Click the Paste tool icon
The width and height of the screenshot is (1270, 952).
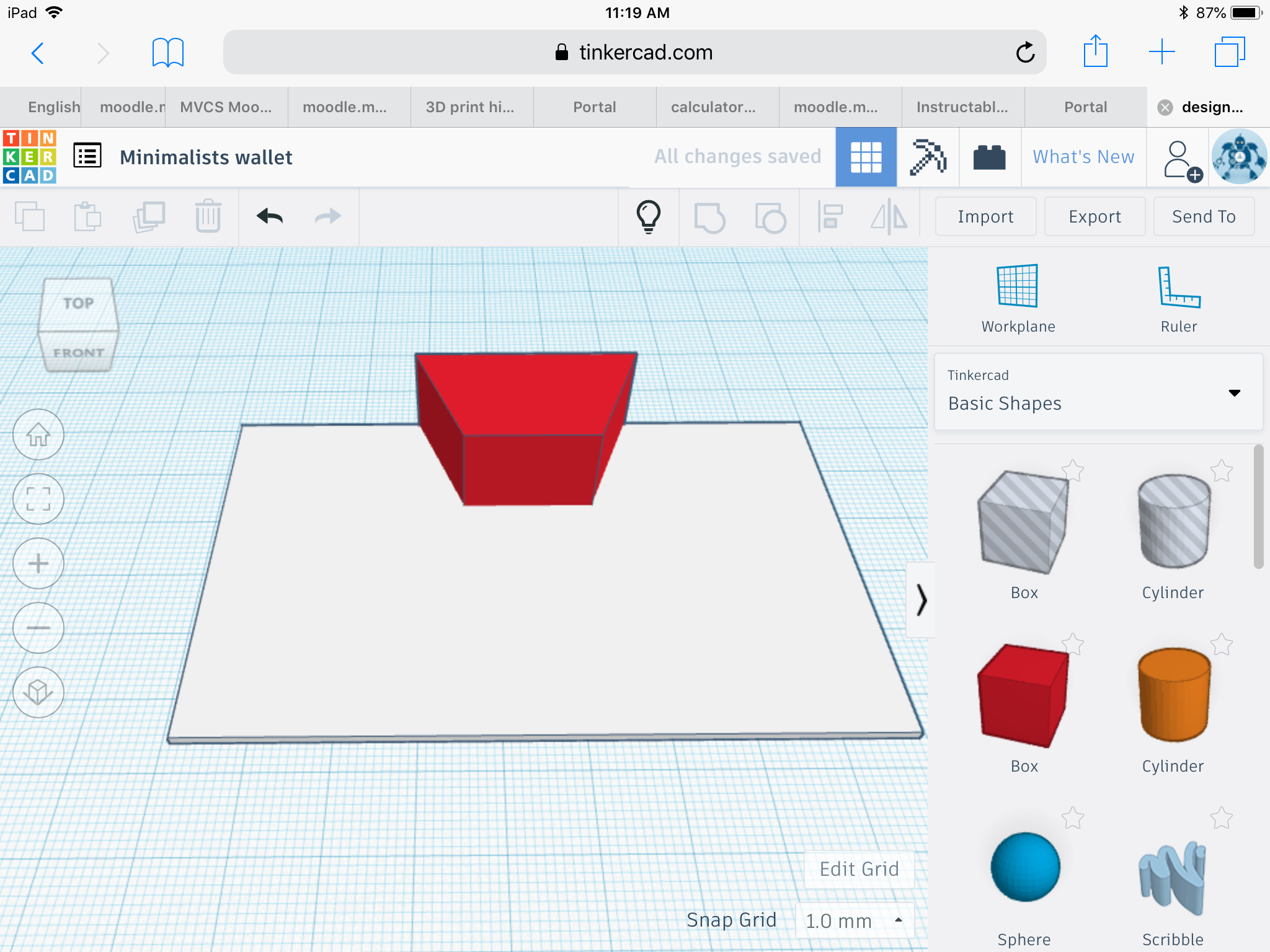click(x=87, y=216)
